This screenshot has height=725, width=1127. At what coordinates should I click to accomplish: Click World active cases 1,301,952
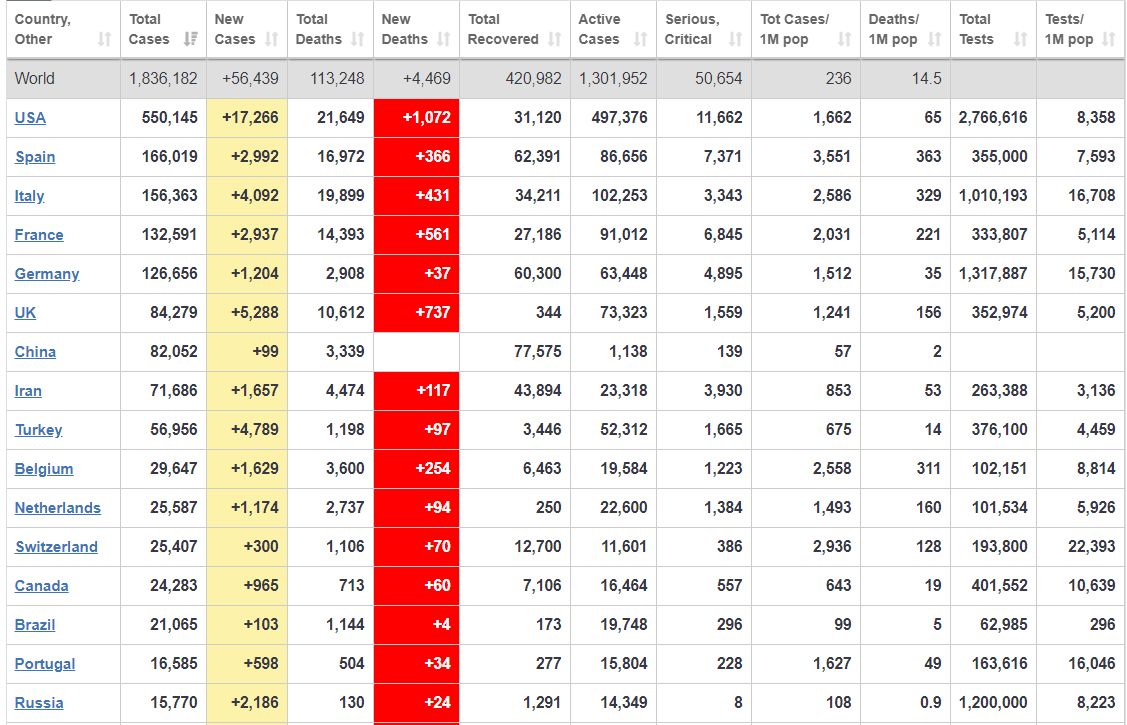coord(613,78)
